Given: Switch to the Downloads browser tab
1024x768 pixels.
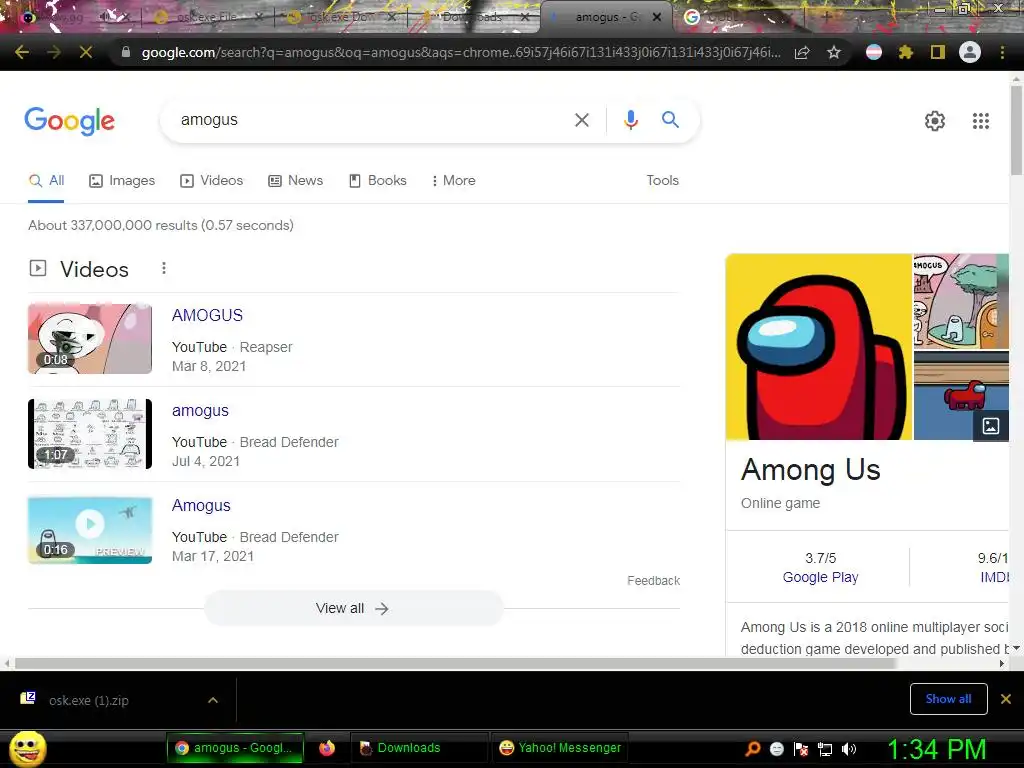Looking at the screenshot, I should (x=472, y=18).
